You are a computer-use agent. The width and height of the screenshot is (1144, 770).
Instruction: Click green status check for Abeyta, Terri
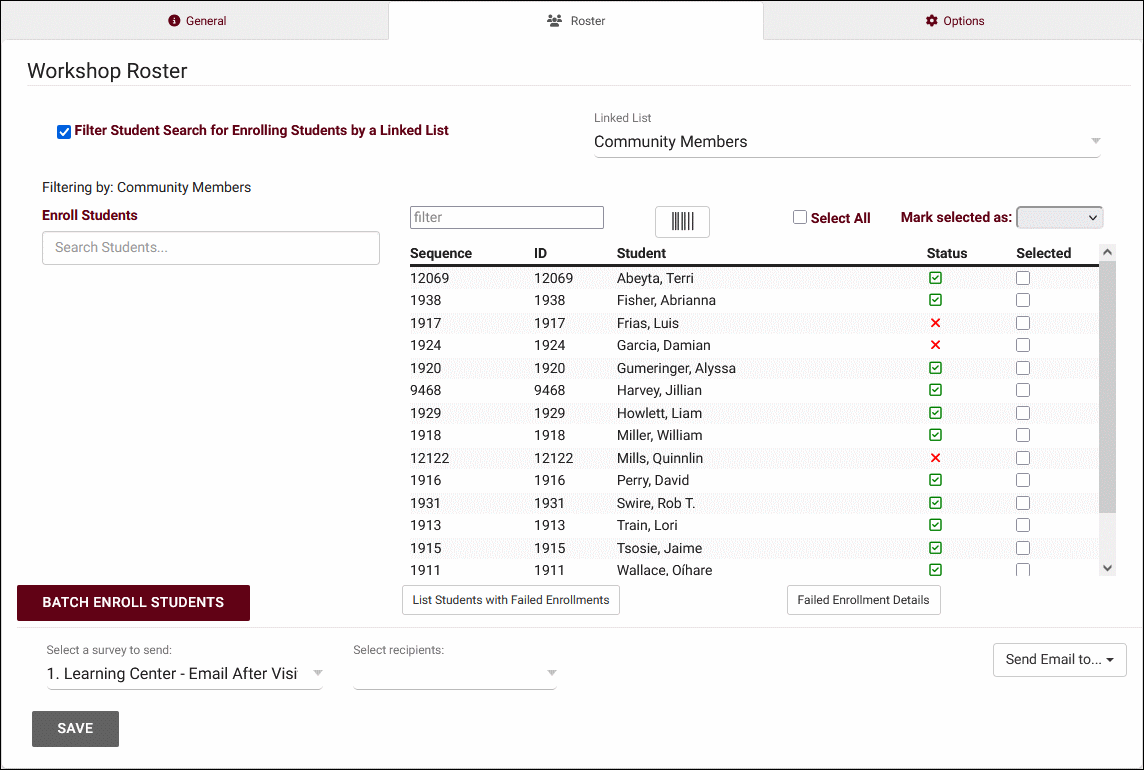click(935, 278)
